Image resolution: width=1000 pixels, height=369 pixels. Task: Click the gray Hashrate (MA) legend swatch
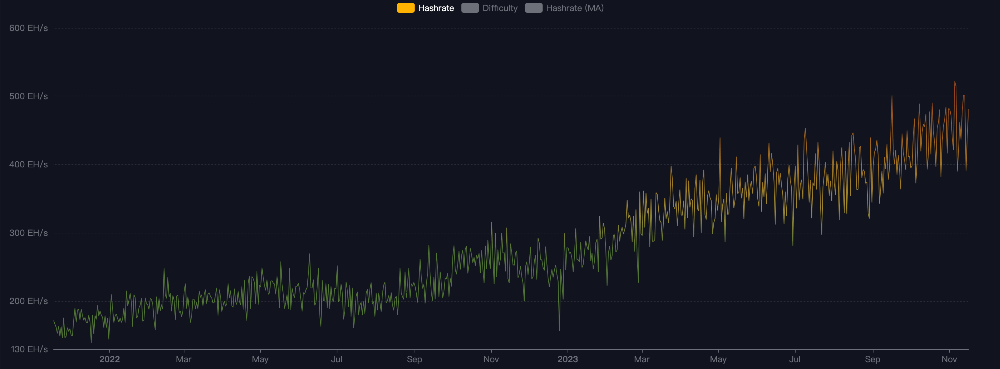[534, 8]
